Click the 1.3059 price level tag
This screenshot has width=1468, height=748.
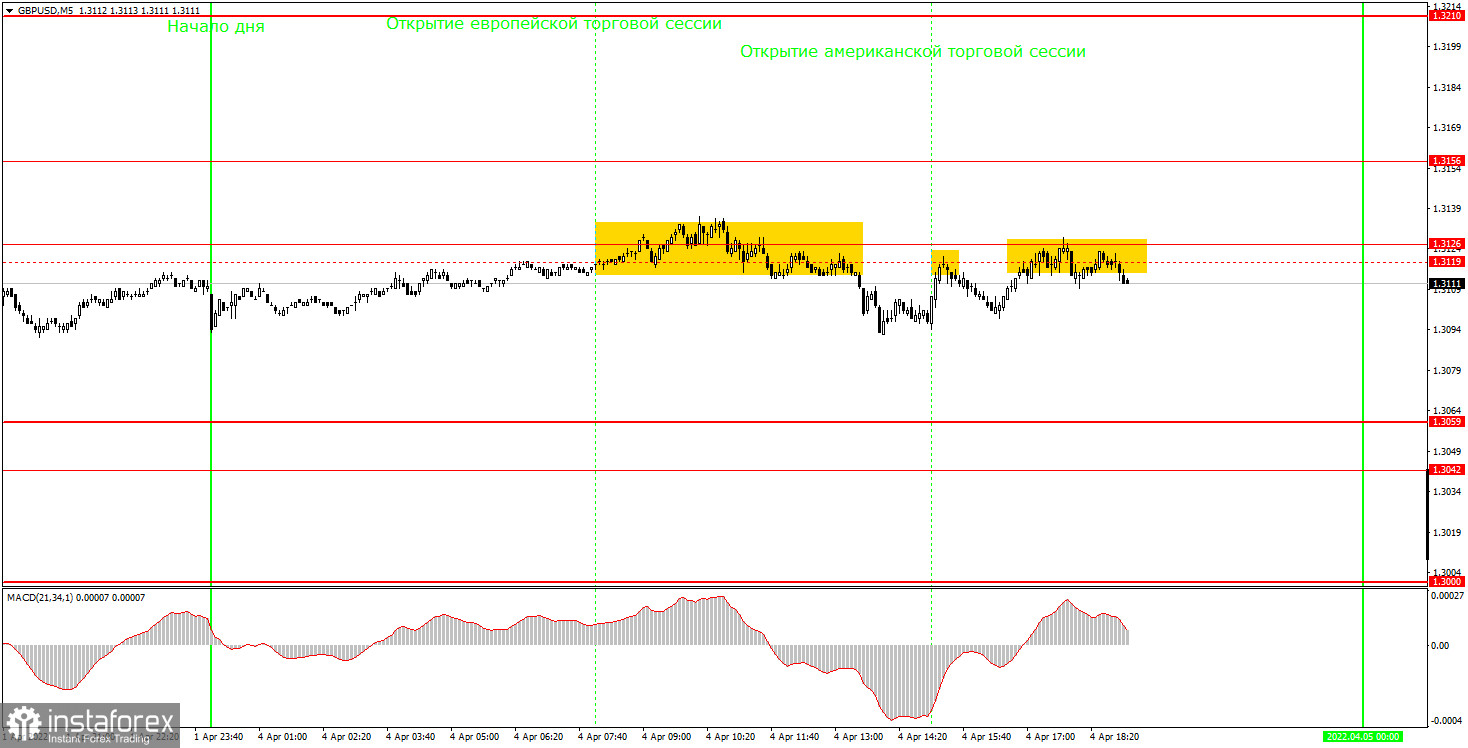[1447, 422]
